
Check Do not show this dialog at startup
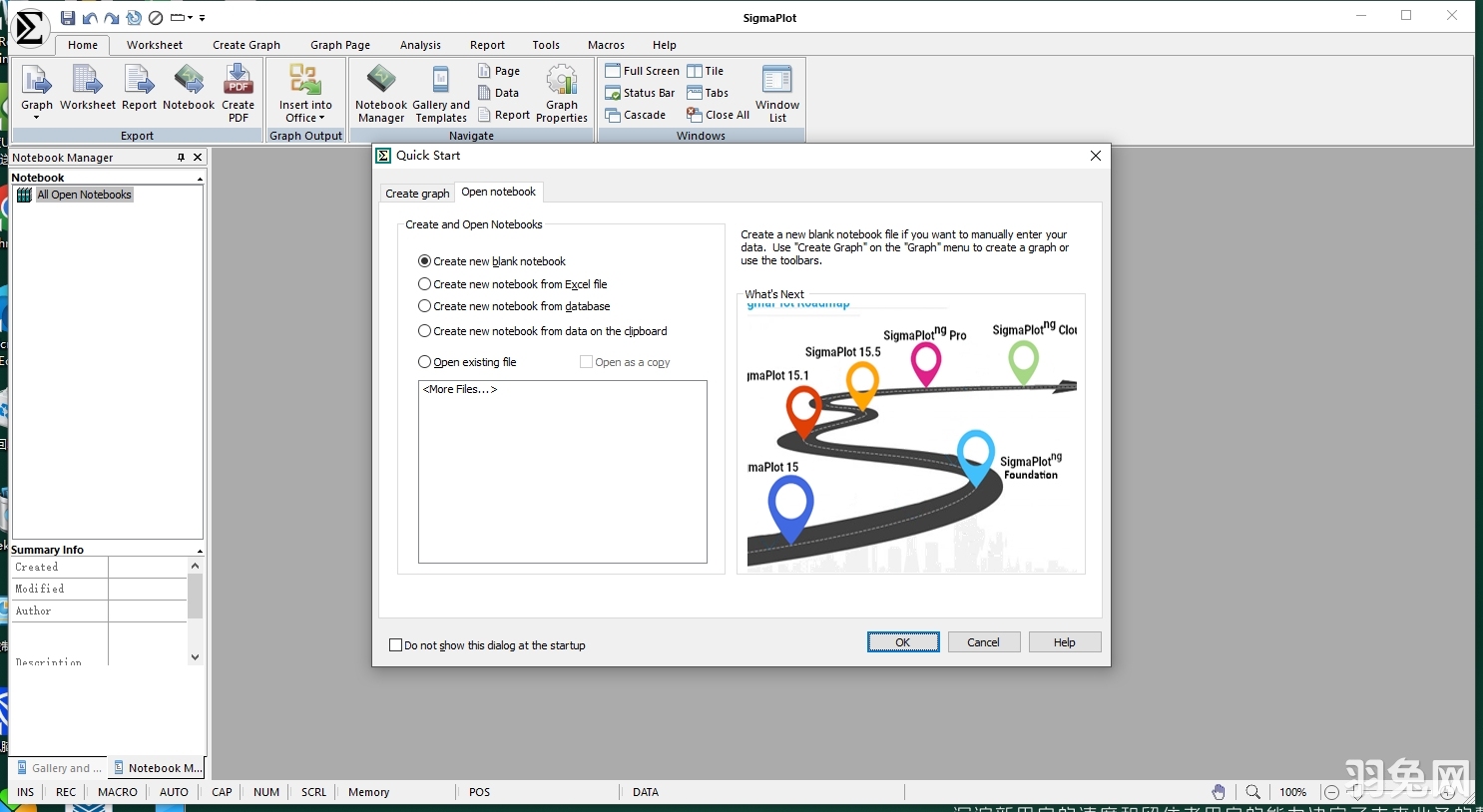[x=396, y=645]
